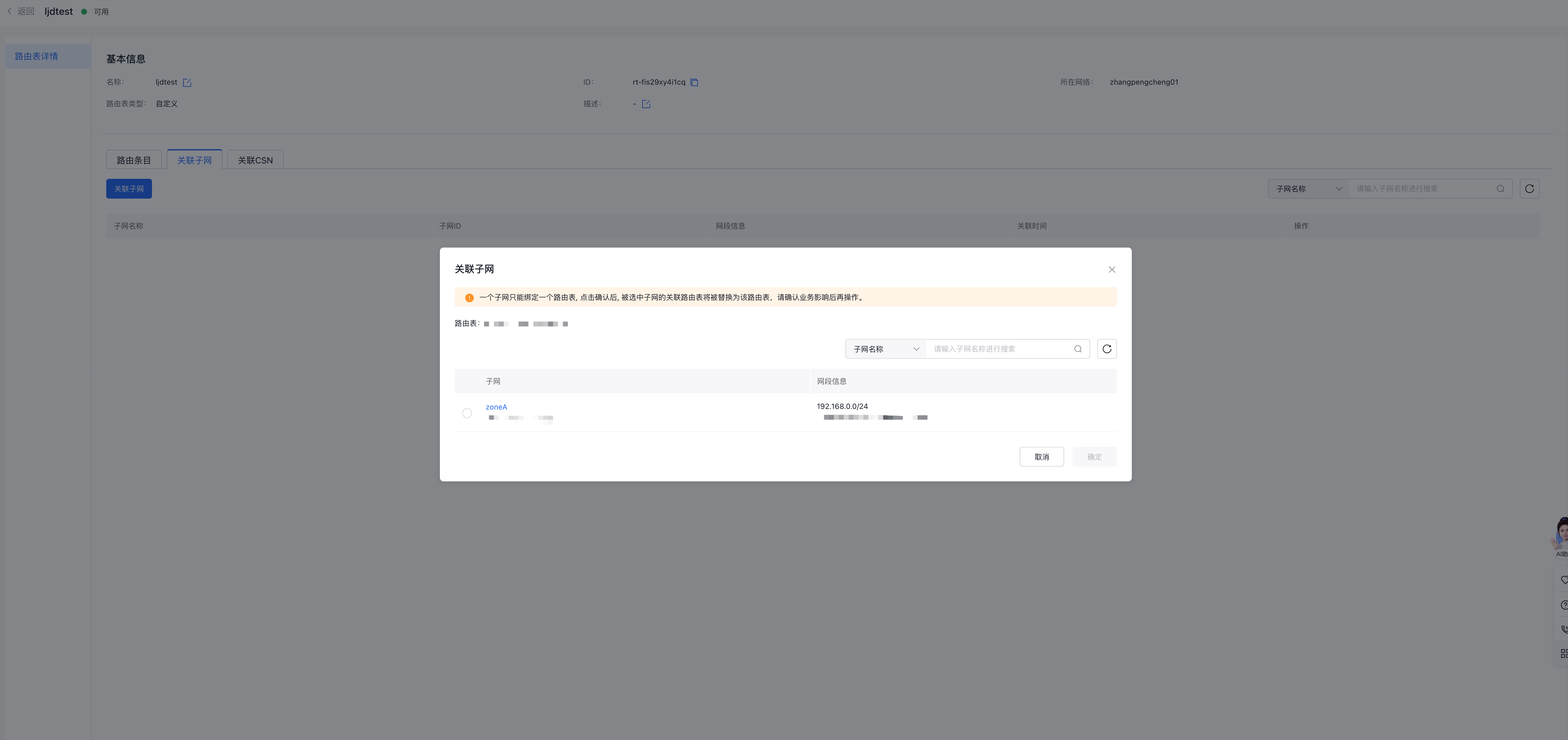Click the search icon in the page search box

coord(1500,189)
